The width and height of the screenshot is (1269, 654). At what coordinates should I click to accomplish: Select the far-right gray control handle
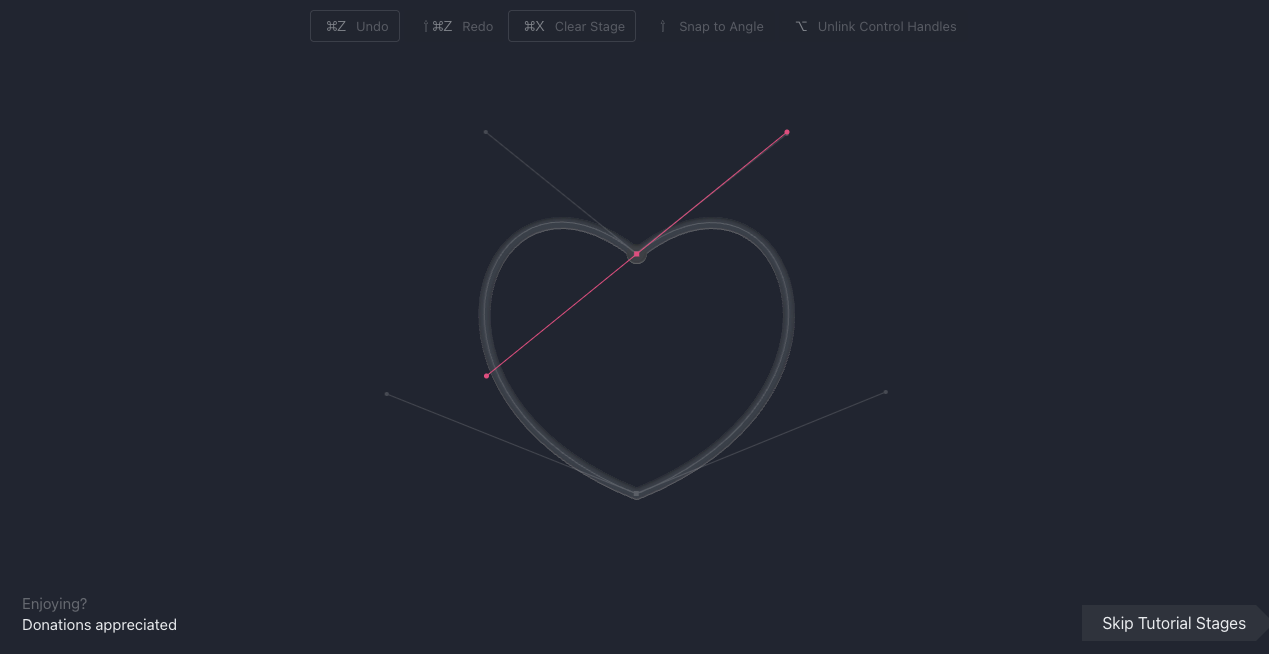tap(885, 392)
